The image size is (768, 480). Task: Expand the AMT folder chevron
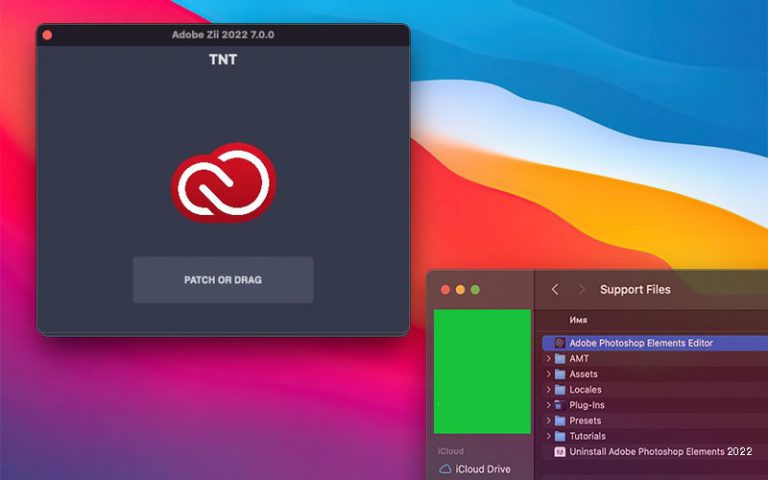click(549, 359)
